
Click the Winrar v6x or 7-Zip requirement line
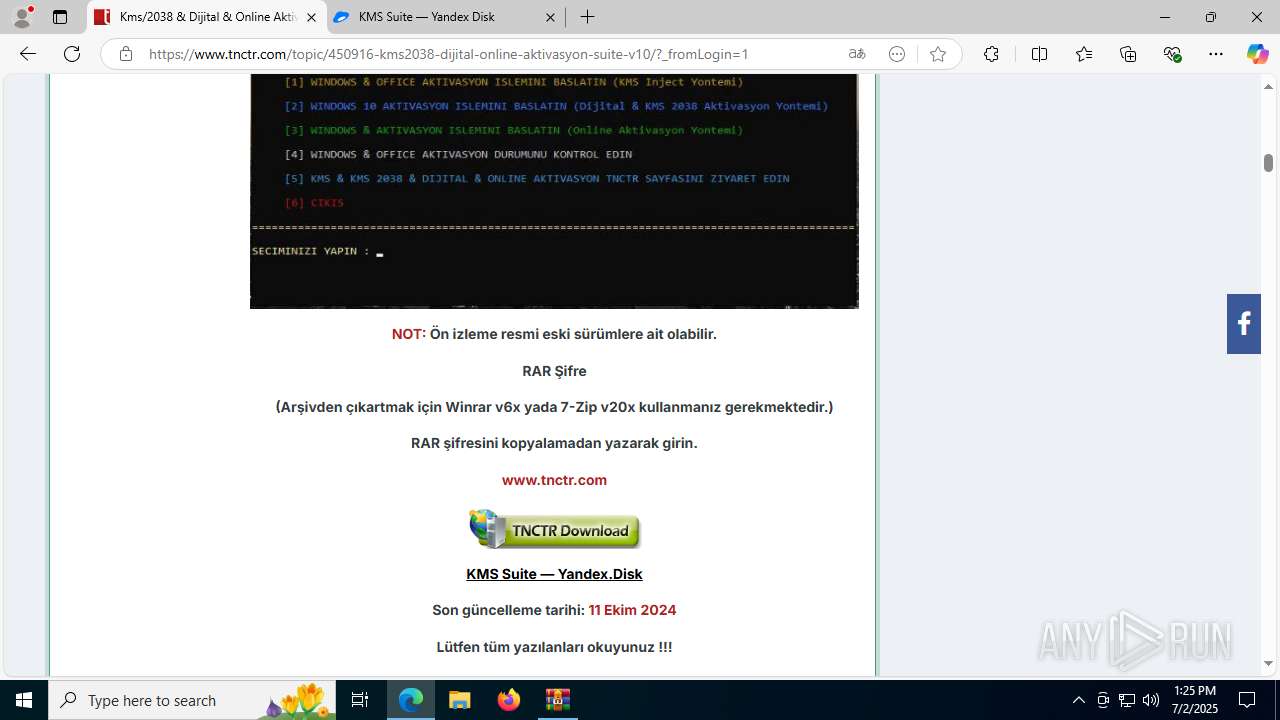pyautogui.click(x=554, y=407)
